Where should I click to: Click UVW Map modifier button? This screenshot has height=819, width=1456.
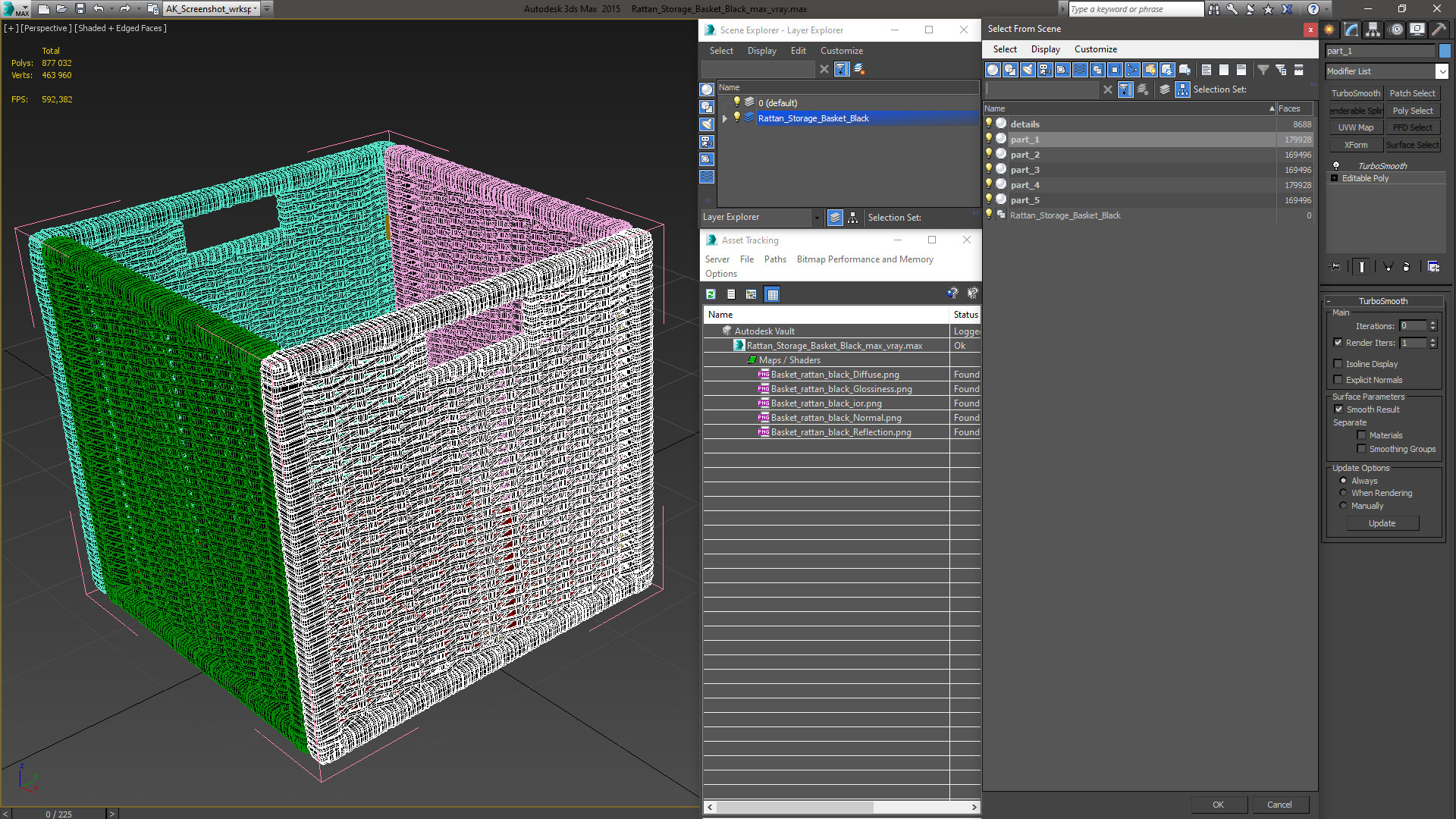tap(1355, 127)
